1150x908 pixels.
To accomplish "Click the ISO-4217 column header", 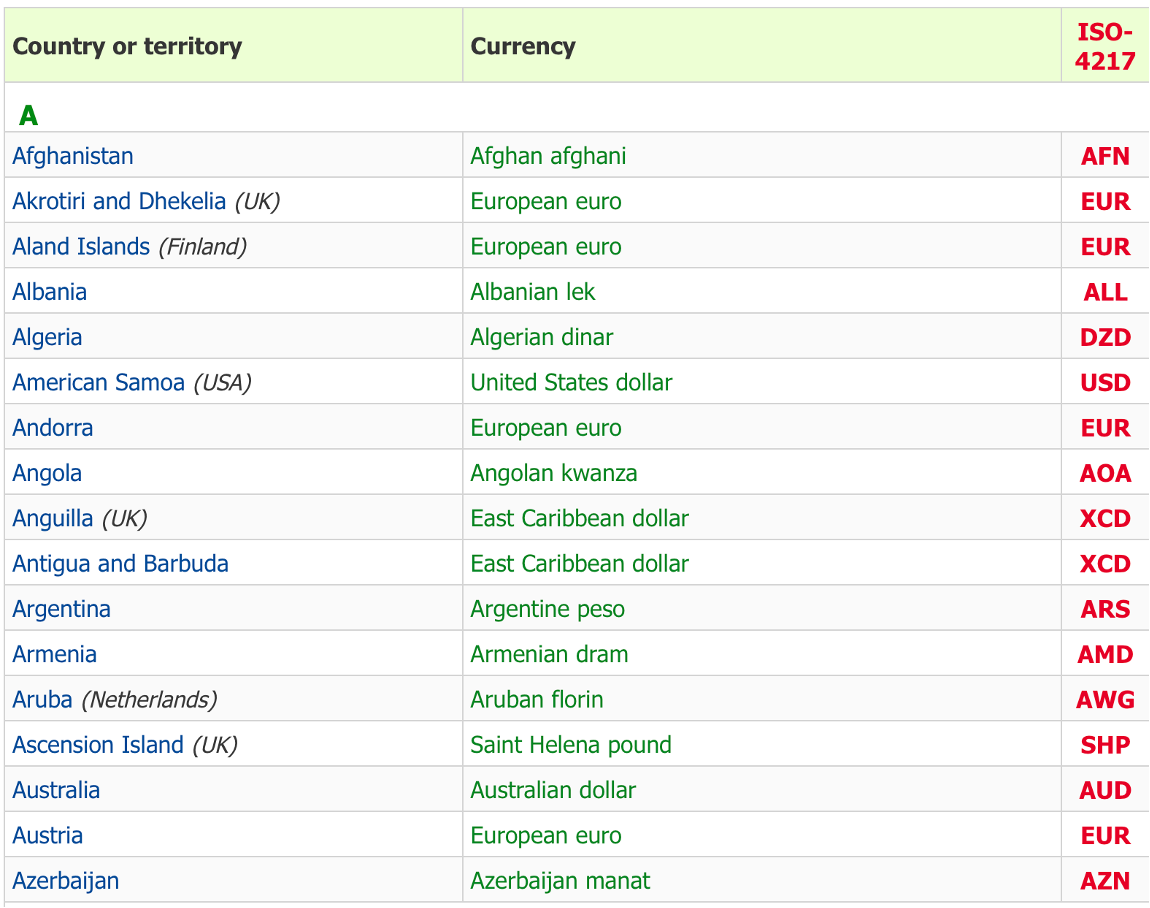I will coord(1105,46).
